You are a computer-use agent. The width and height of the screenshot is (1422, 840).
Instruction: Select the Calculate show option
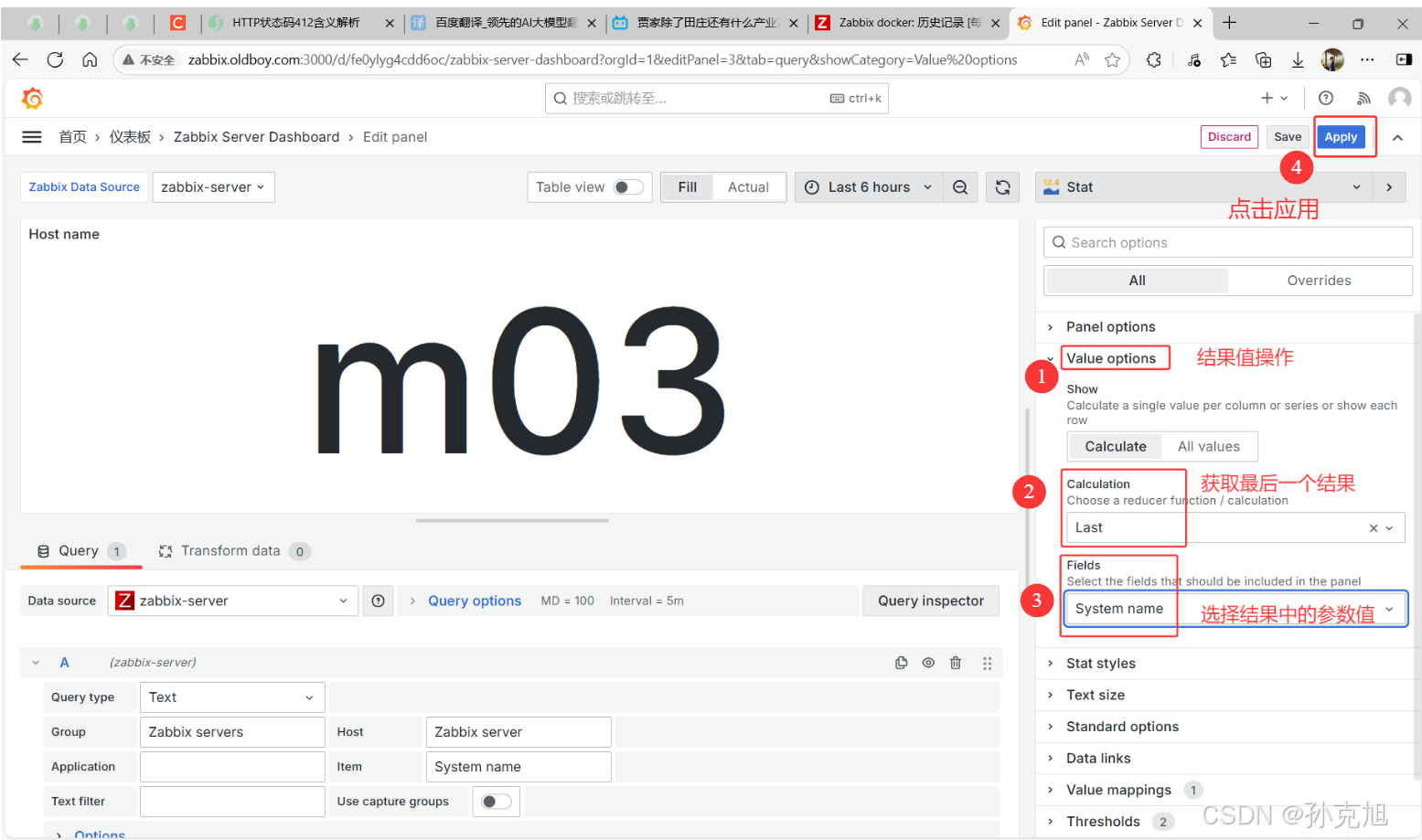1116,447
